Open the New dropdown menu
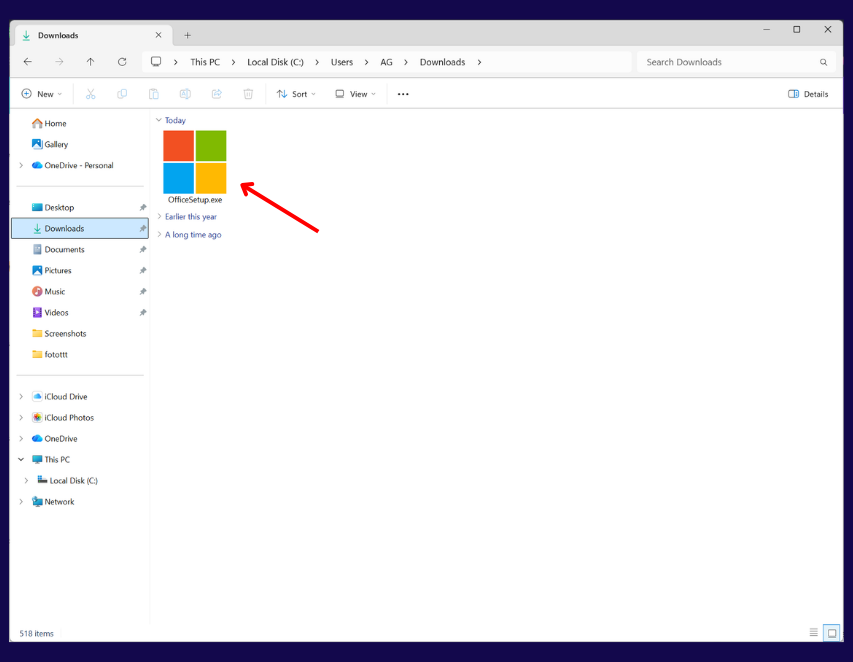Image resolution: width=853 pixels, height=662 pixels. [x=41, y=94]
